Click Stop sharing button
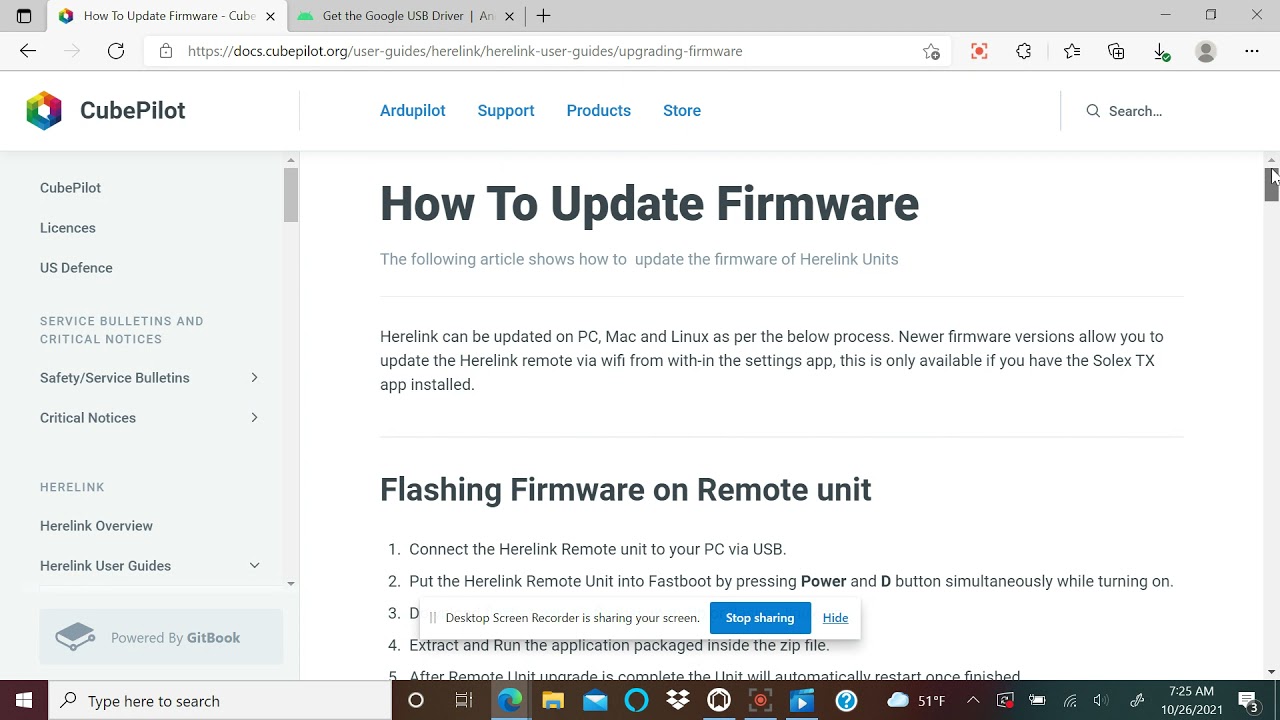This screenshot has height=720, width=1280. pyautogui.click(x=760, y=618)
